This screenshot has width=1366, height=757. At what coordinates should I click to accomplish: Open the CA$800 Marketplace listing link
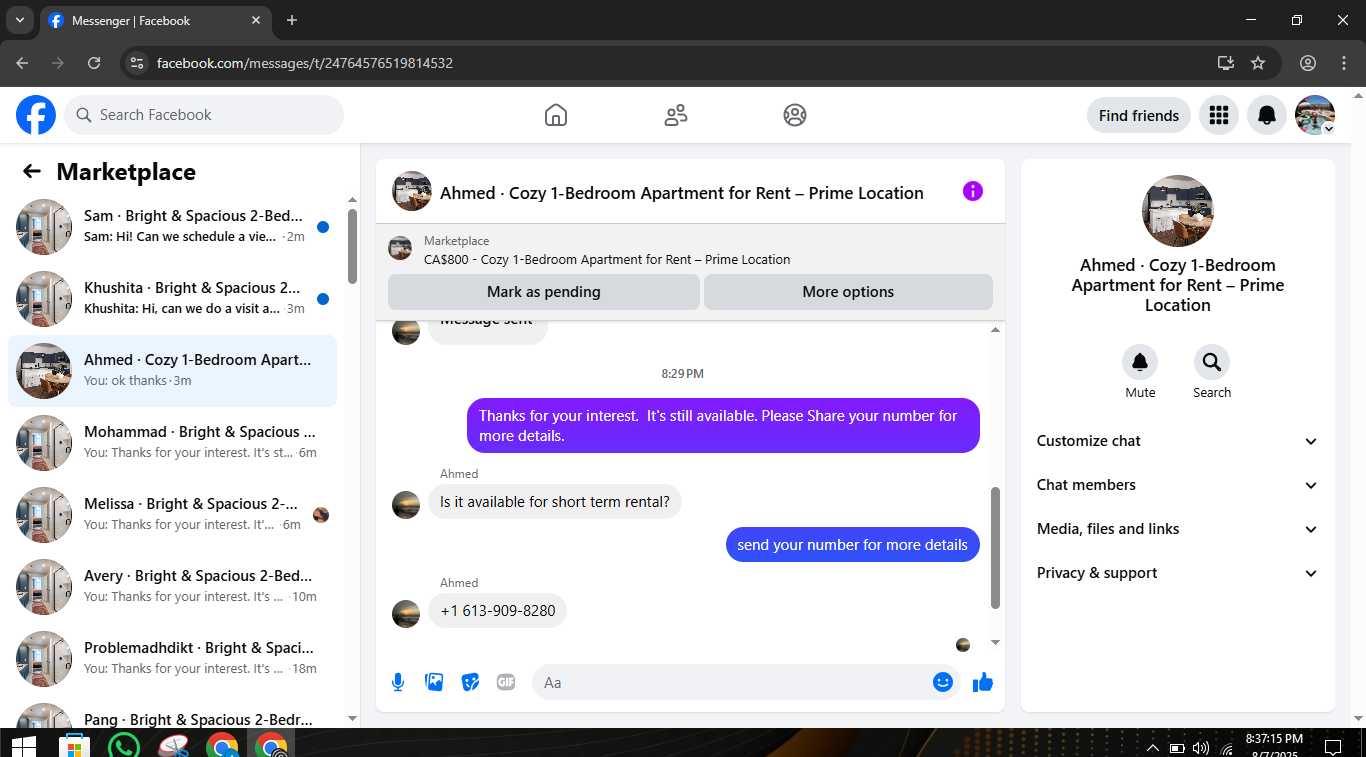pyautogui.click(x=607, y=260)
